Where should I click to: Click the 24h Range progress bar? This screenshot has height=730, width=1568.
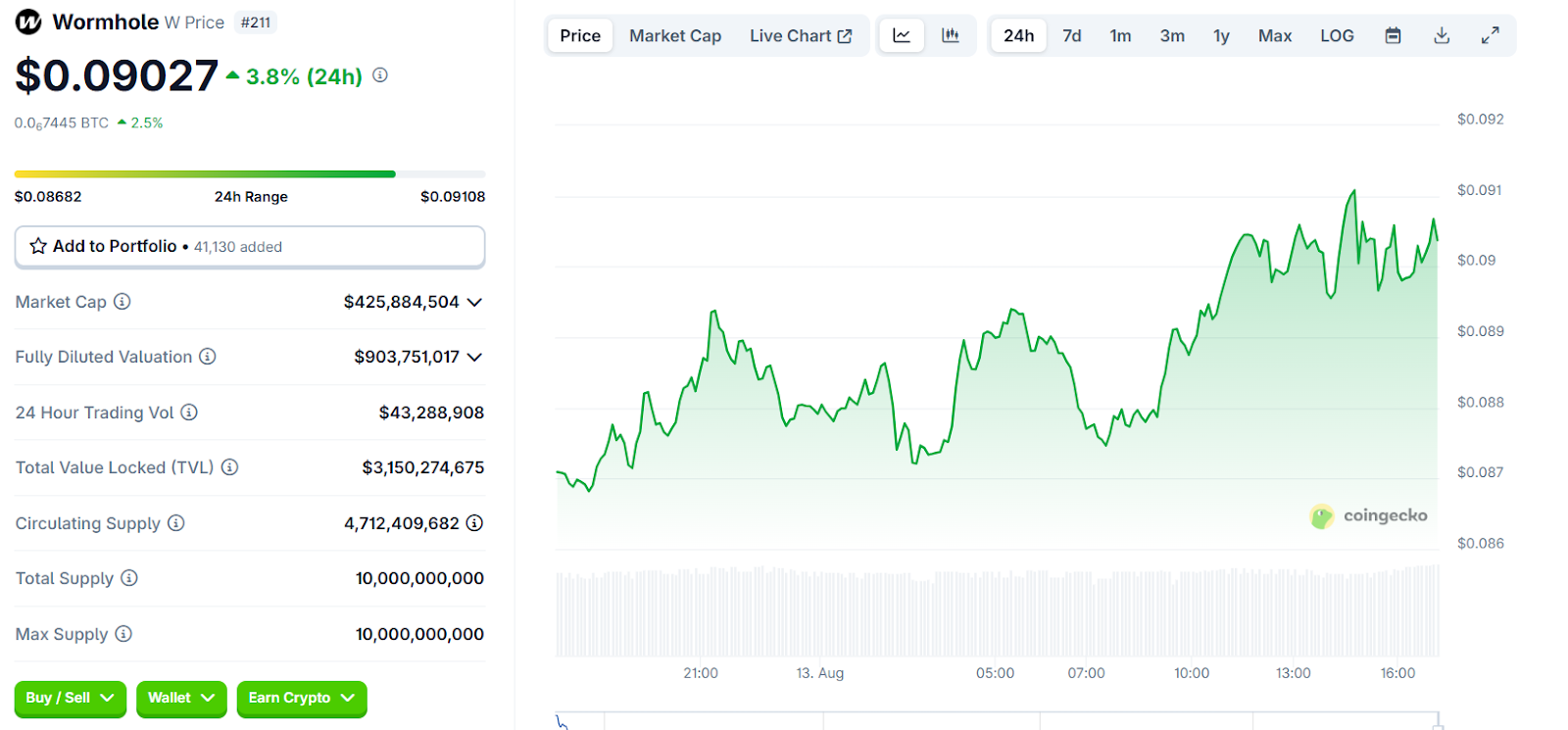(250, 174)
